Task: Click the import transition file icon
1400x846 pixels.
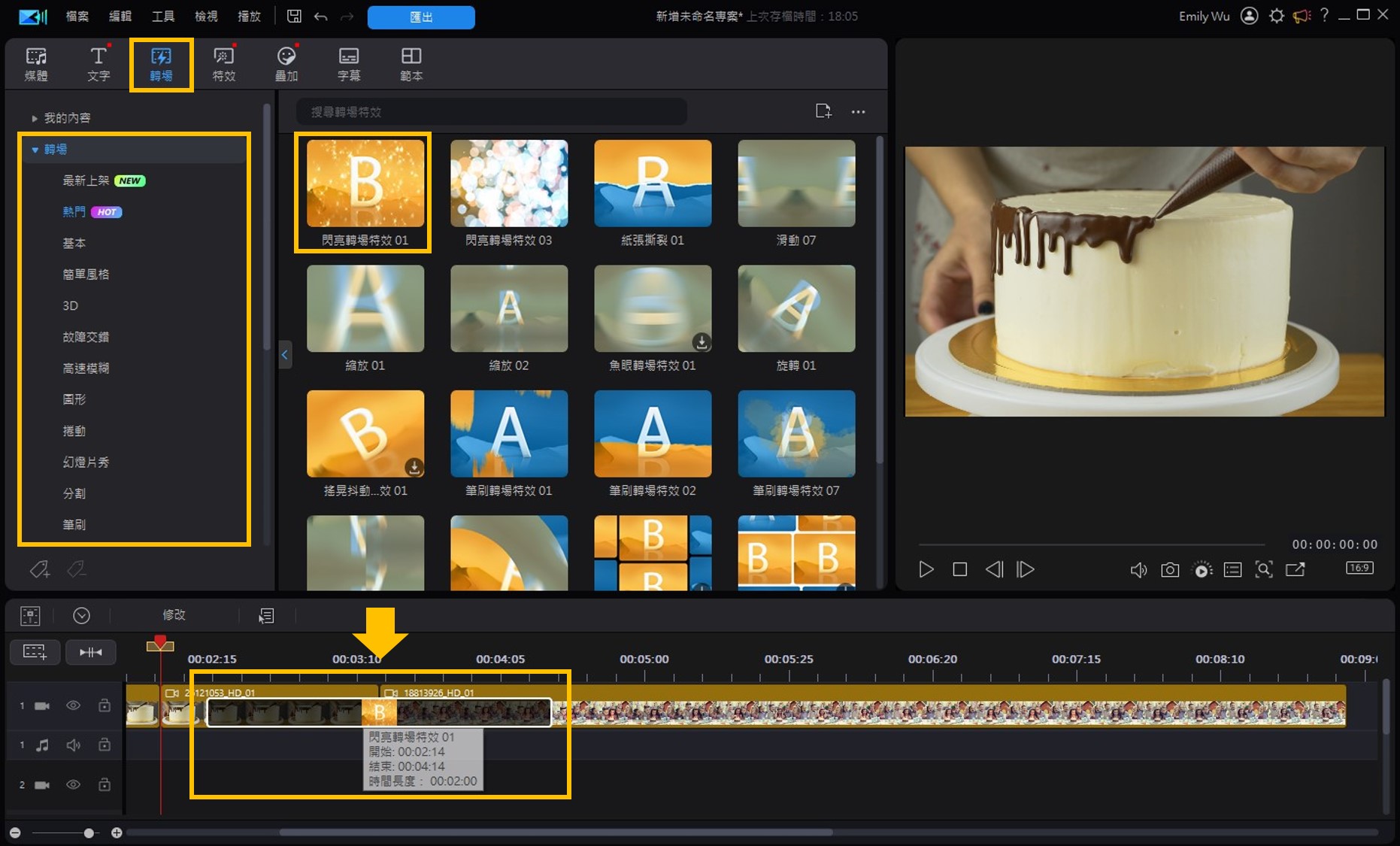Action: pyautogui.click(x=823, y=111)
